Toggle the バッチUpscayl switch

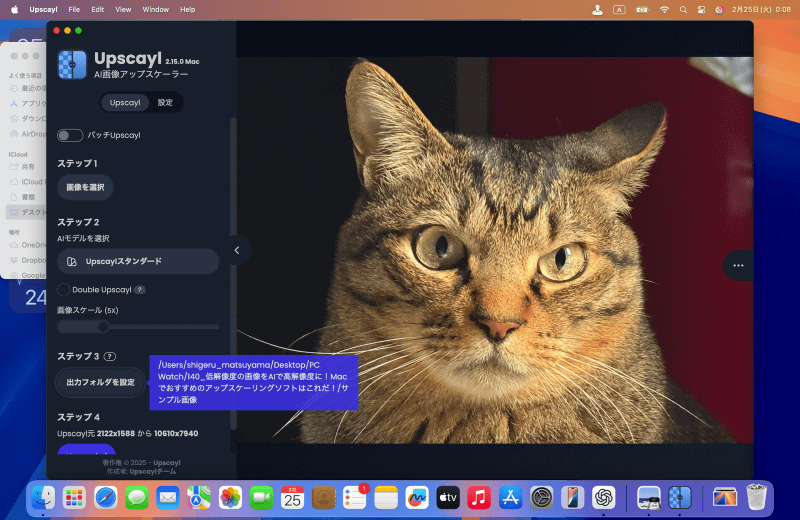(x=70, y=135)
